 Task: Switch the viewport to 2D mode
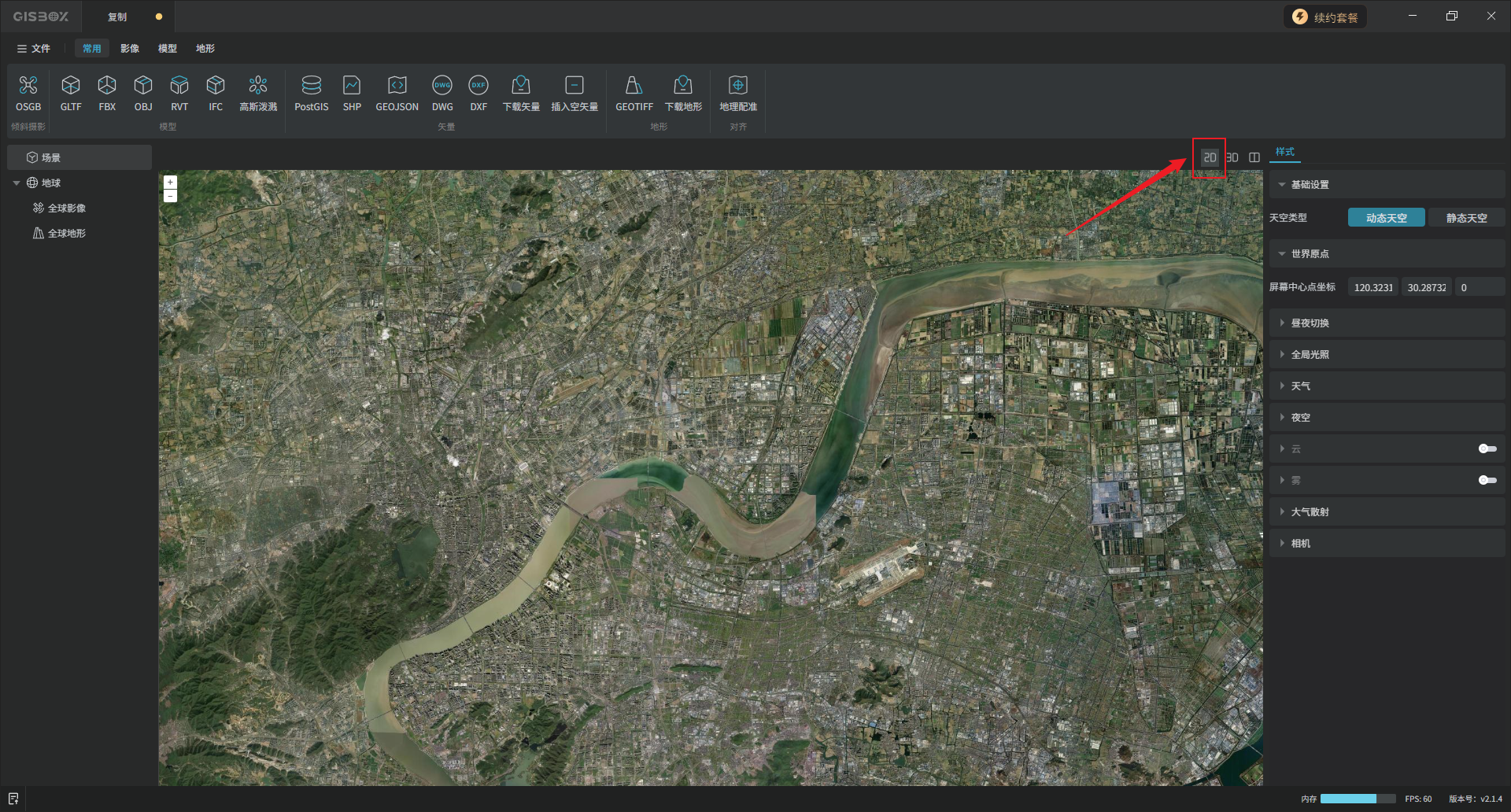click(1210, 157)
